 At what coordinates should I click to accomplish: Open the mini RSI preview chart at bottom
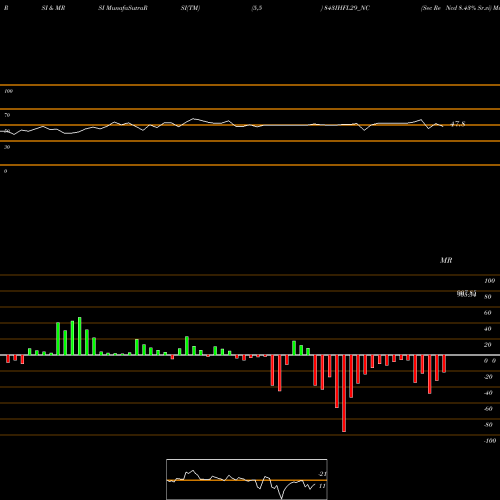coord(247,479)
